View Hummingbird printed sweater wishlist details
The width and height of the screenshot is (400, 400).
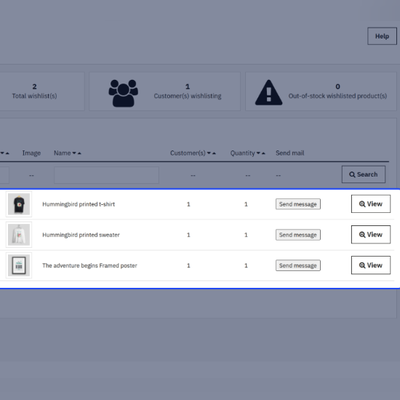pyautogui.click(x=371, y=235)
